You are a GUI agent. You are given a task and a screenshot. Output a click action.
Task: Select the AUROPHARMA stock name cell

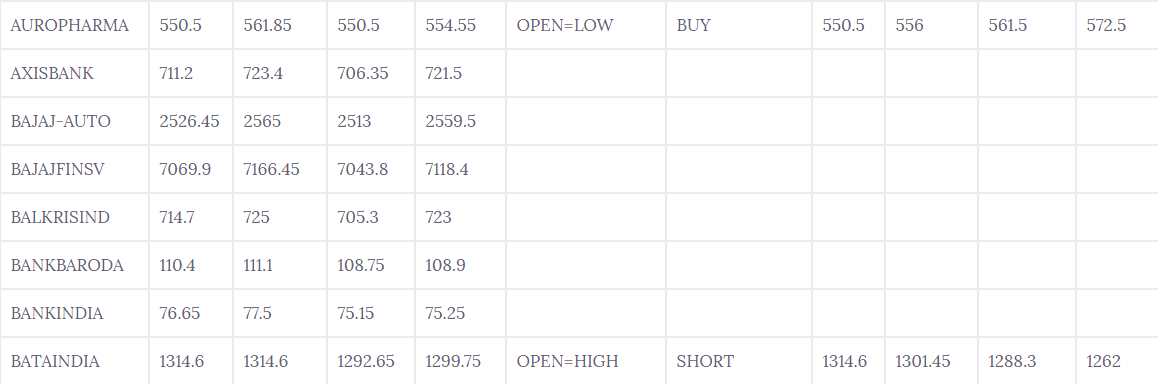(75, 25)
